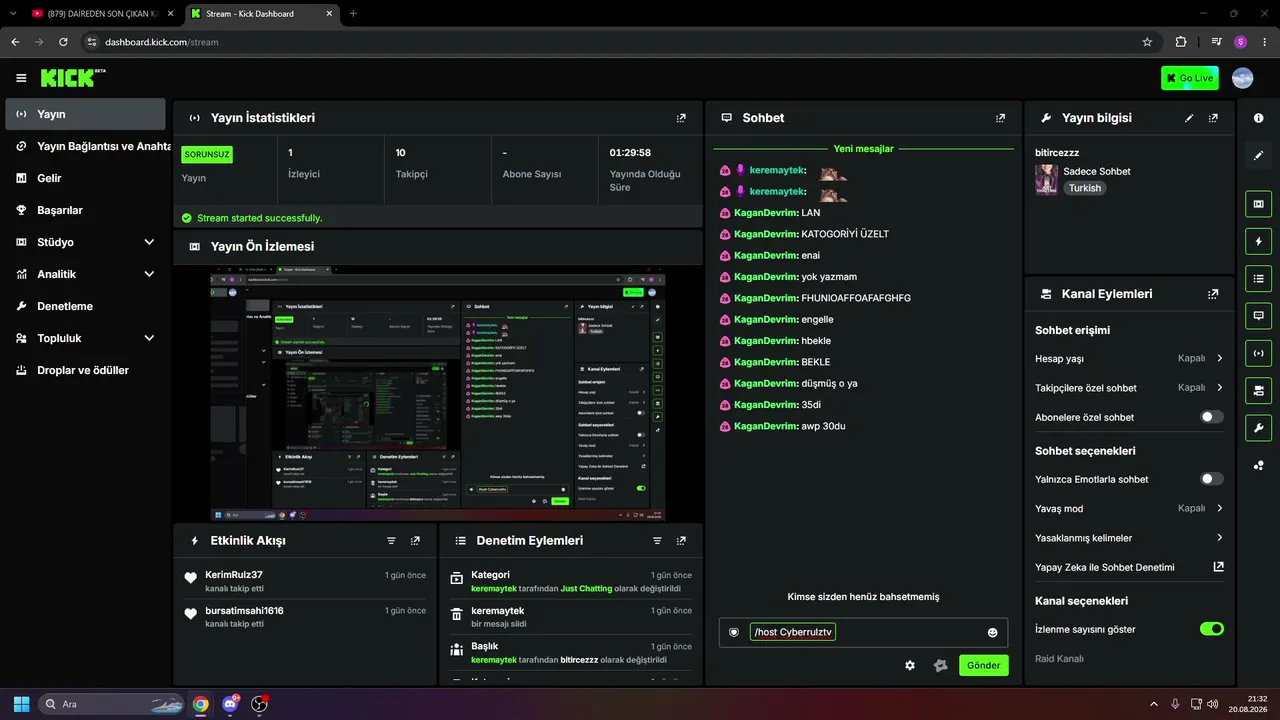
Task: Open Discord from the taskbar
Action: (x=230, y=704)
